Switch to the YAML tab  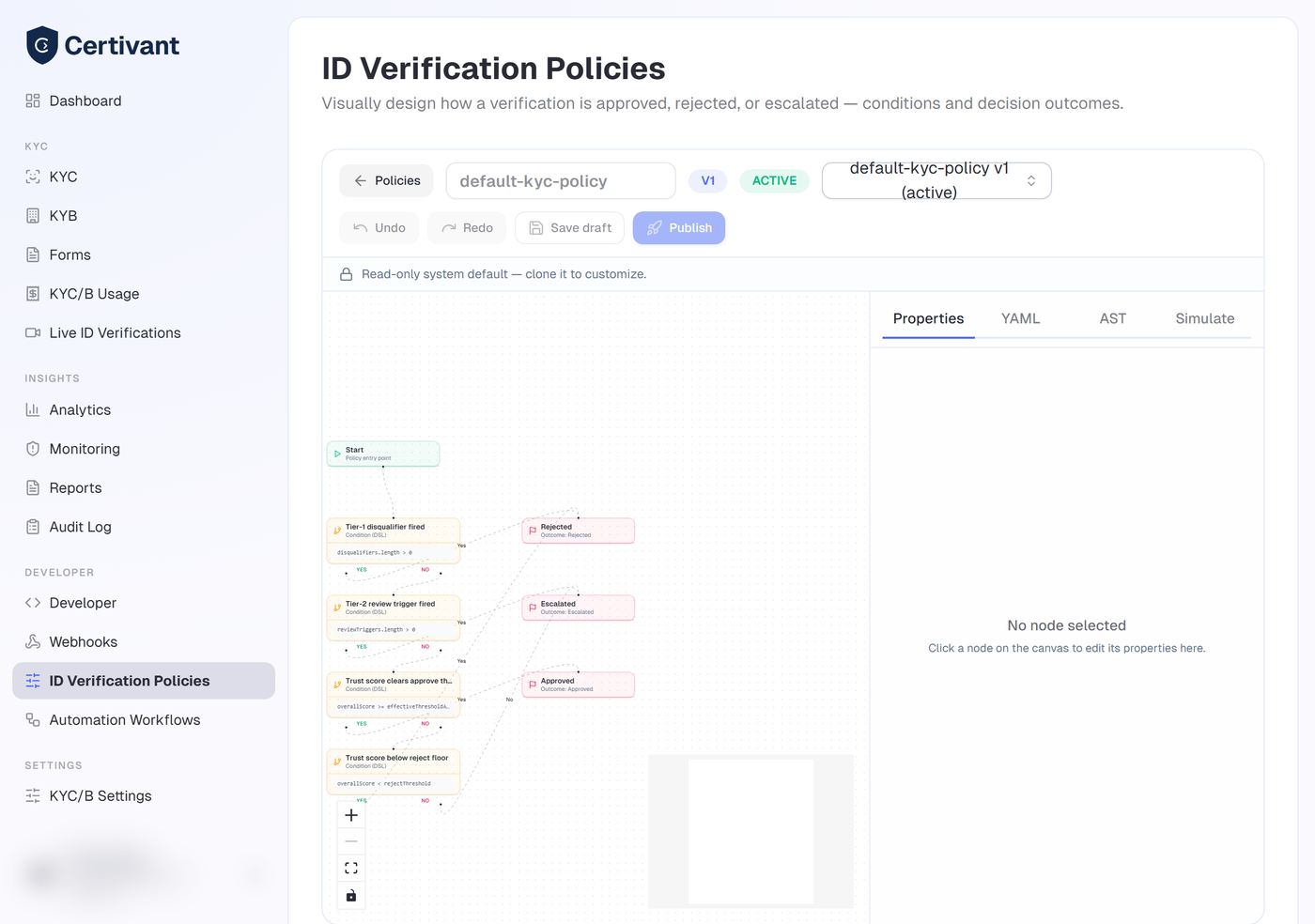tap(1020, 318)
